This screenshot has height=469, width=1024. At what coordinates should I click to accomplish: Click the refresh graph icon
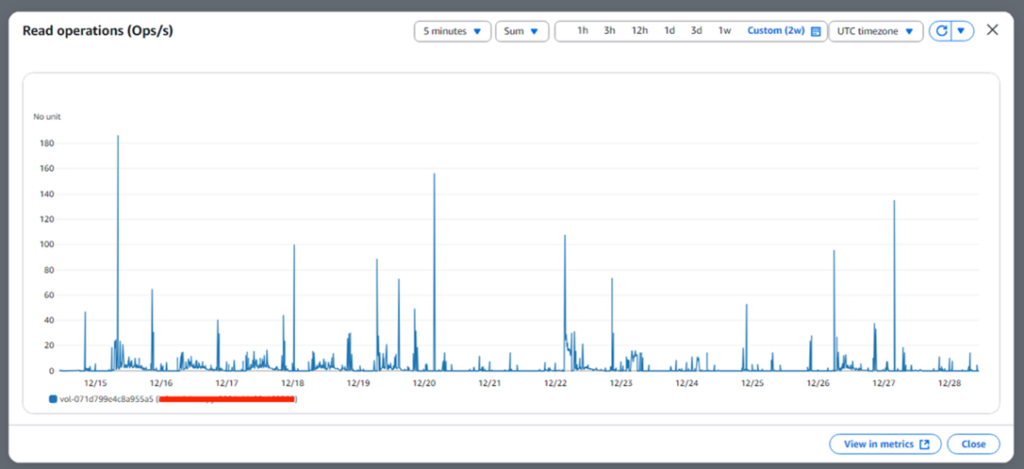pos(940,31)
